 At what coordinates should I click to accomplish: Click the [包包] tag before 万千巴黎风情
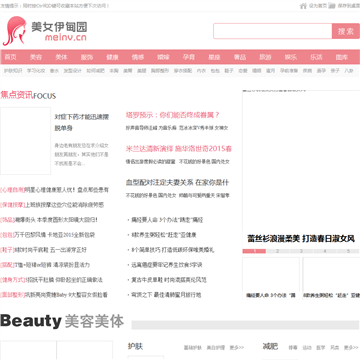tap(8, 235)
